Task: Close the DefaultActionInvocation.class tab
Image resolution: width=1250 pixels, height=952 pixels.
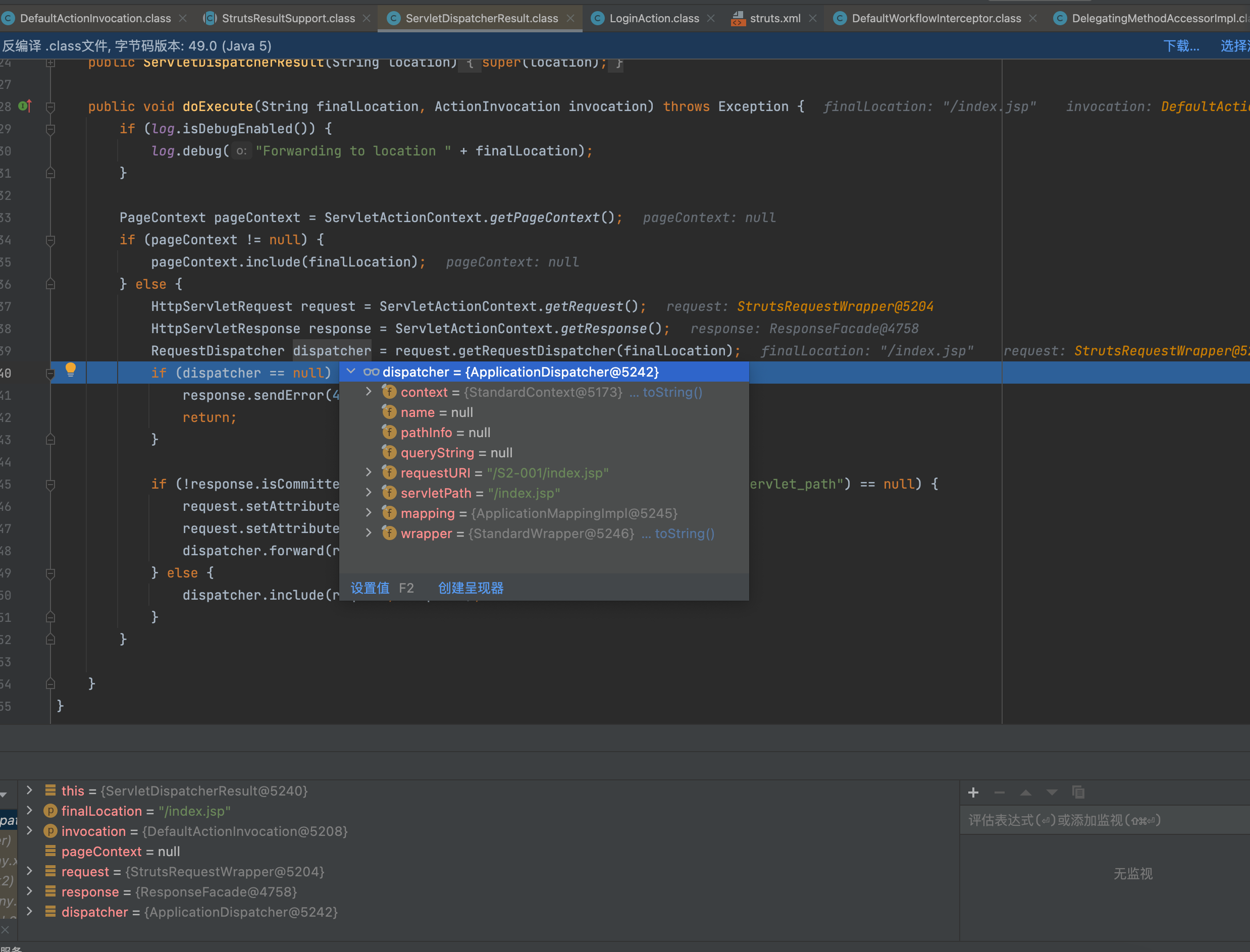Action: coord(183,18)
